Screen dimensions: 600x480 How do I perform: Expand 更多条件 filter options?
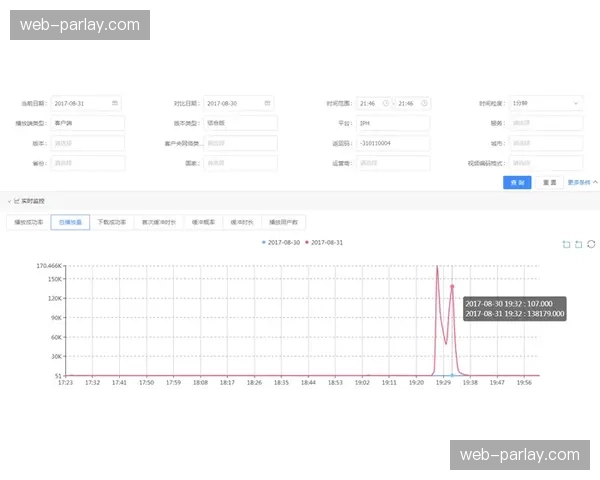(582, 183)
